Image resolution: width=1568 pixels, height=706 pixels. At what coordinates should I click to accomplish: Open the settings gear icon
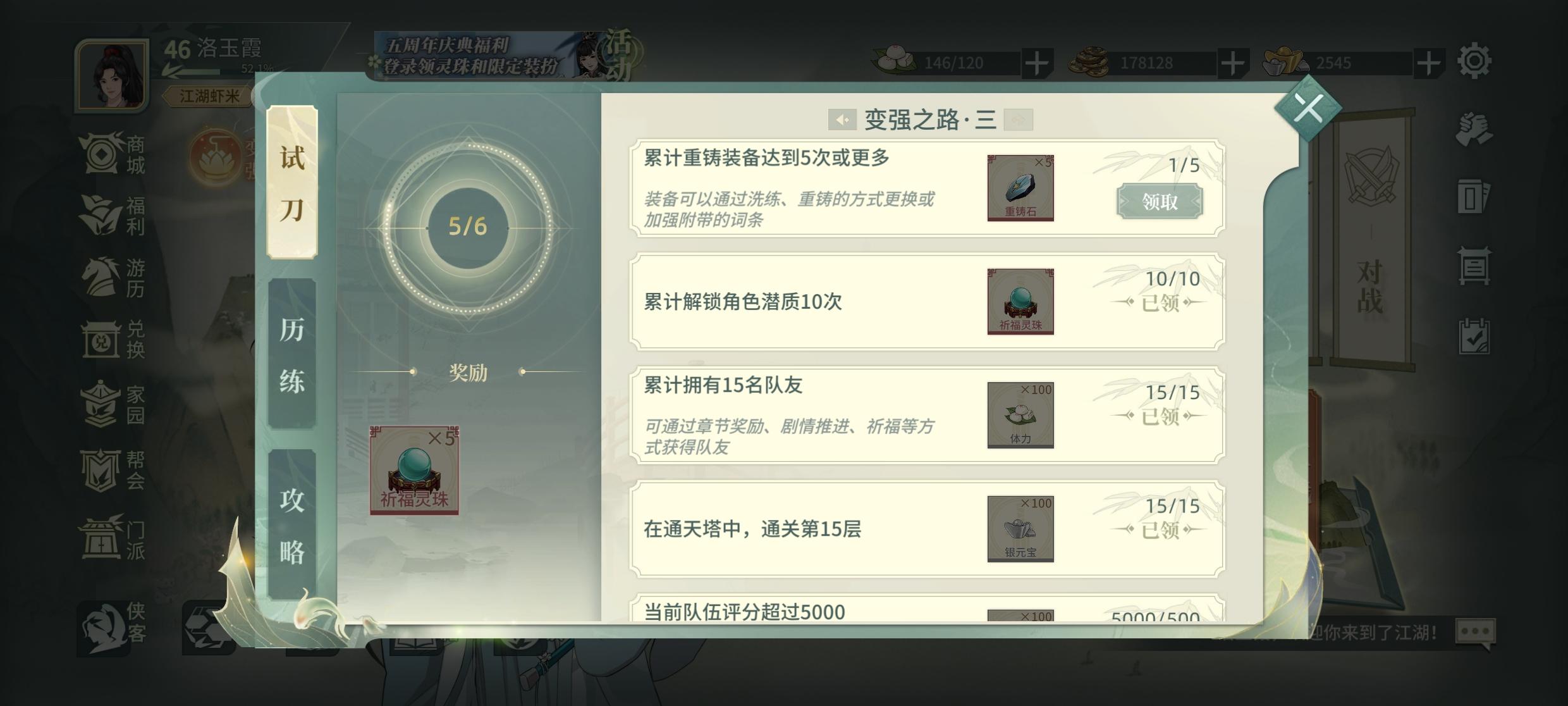1474,61
